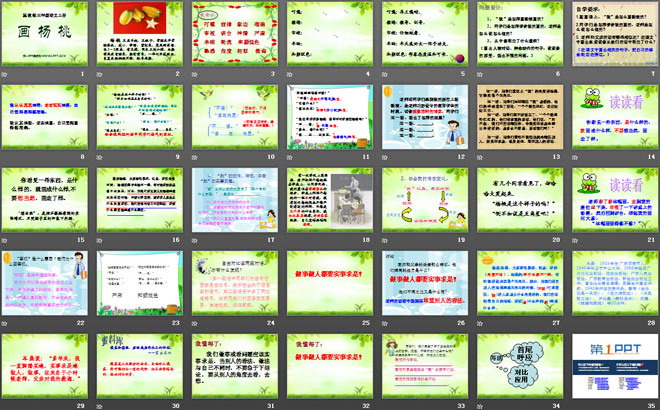Select slide 31 thumbnail with black paragraph

[235, 366]
